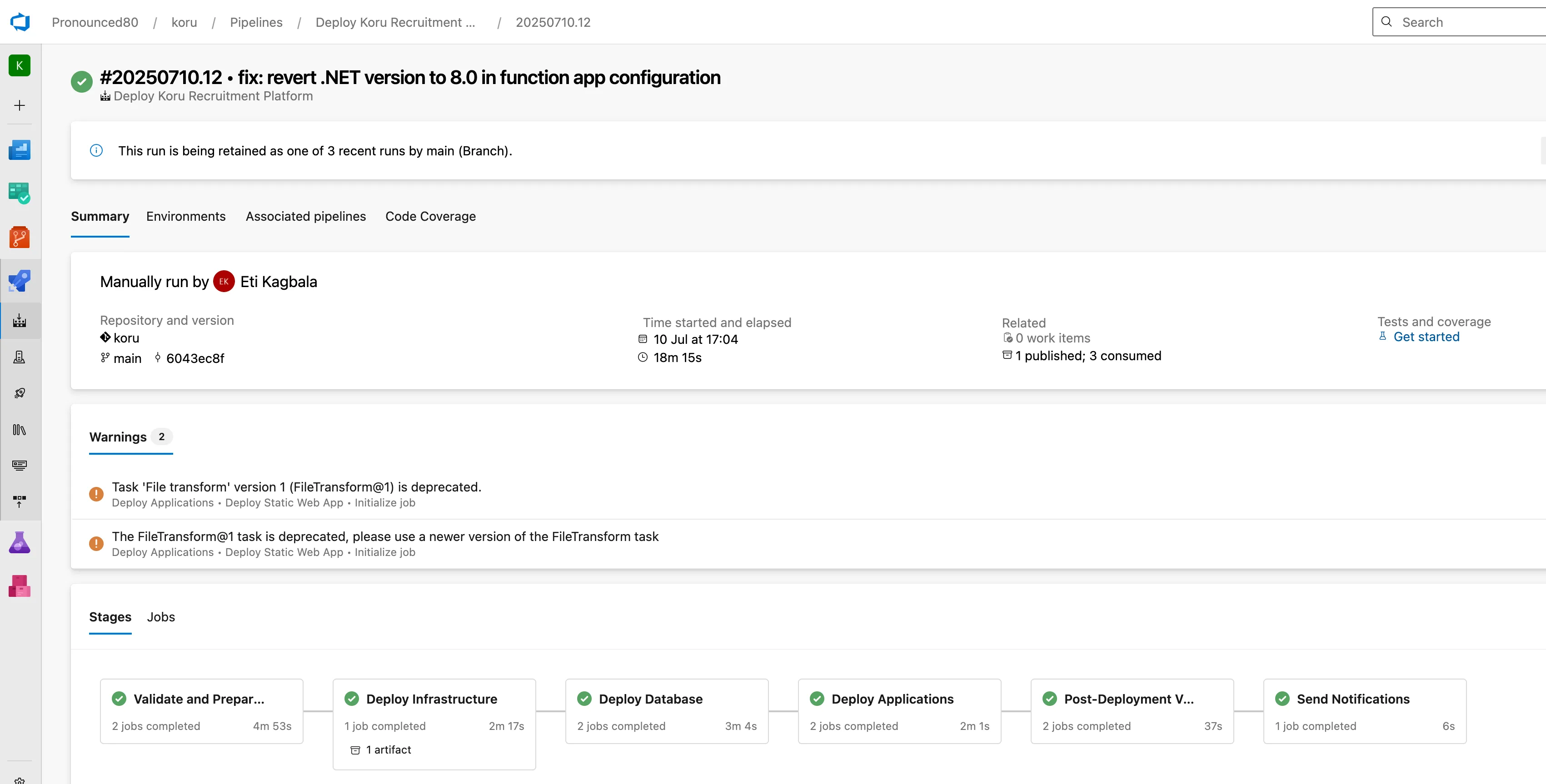Screen dimensions: 1546x784
Task: Open Repos from the left sidebar
Action: pos(20,237)
